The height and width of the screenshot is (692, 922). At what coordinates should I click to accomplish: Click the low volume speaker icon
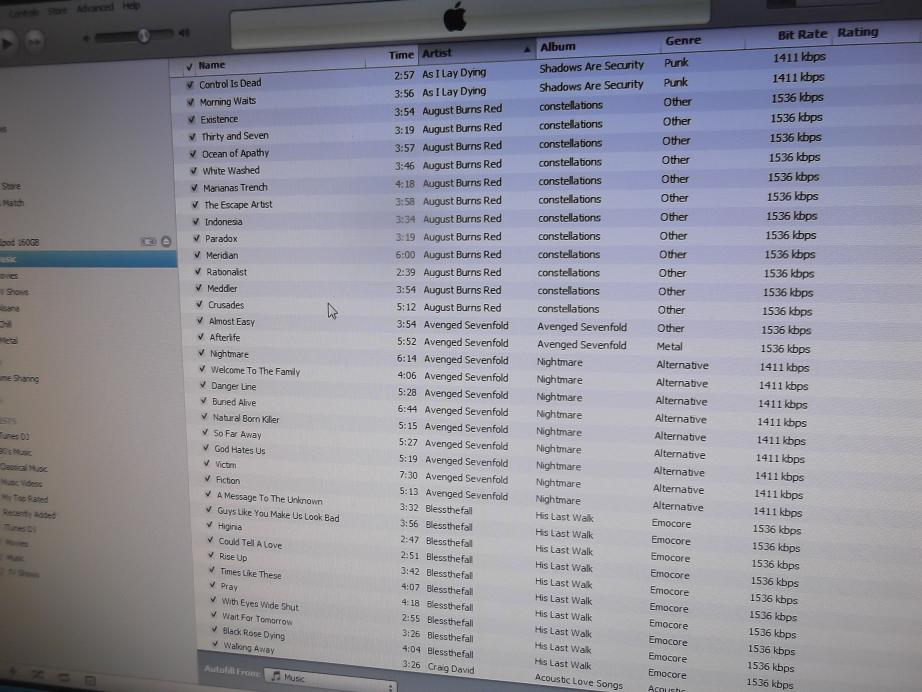coord(88,38)
